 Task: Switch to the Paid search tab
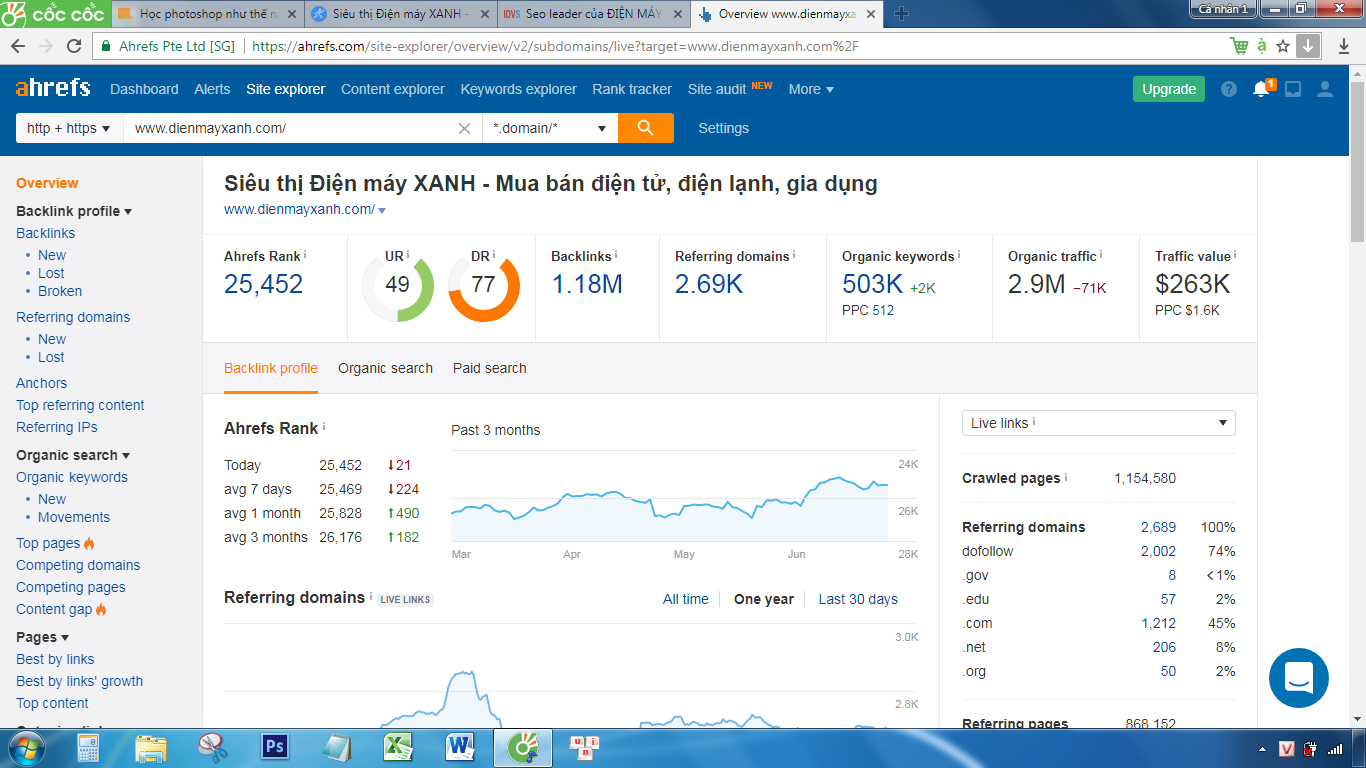coord(489,368)
